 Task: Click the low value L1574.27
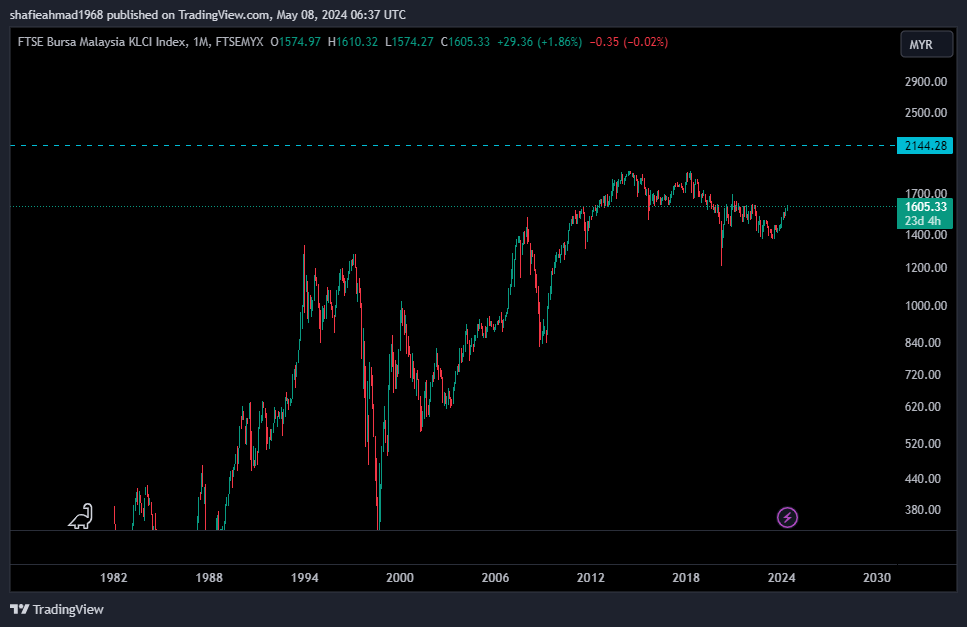(x=409, y=42)
